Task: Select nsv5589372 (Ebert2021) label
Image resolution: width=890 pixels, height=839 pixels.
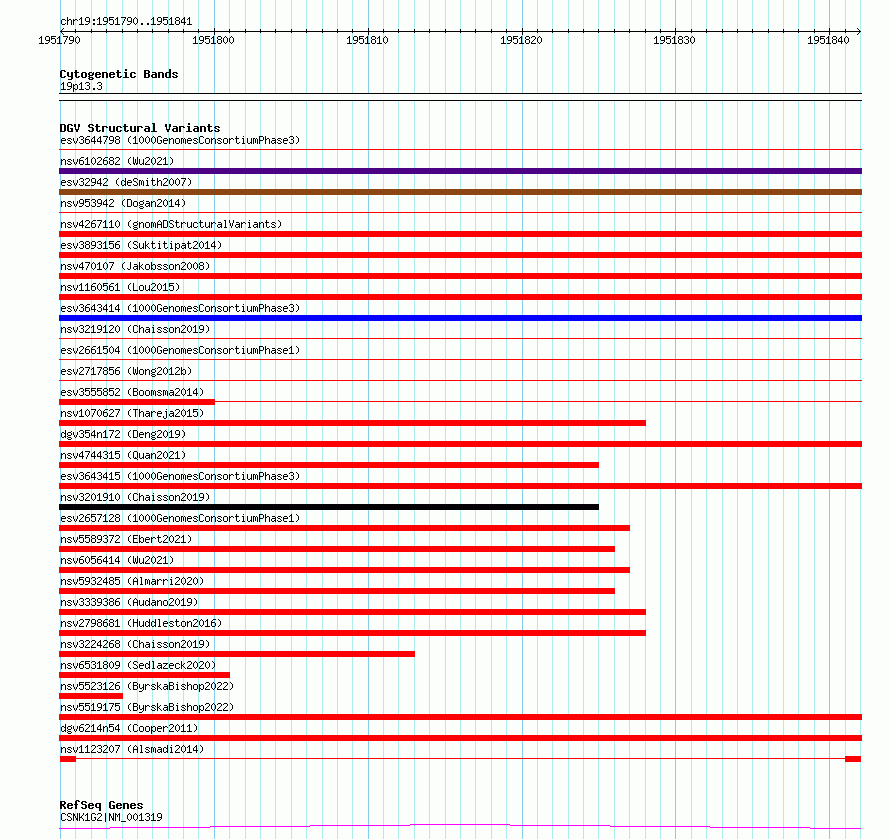Action: pos(126,539)
